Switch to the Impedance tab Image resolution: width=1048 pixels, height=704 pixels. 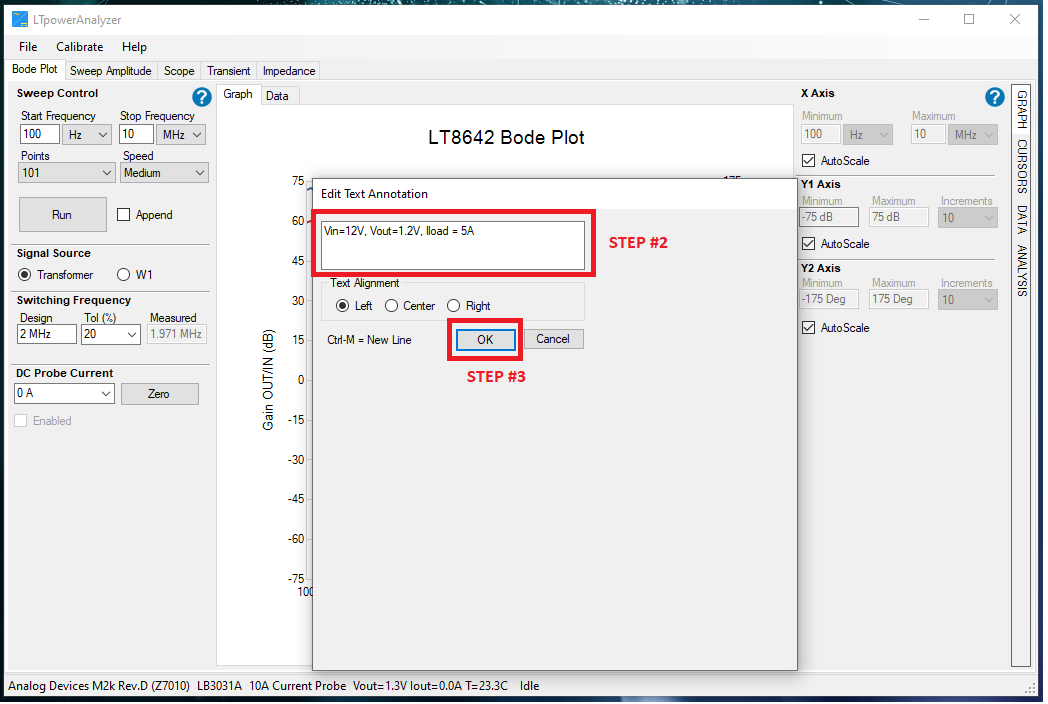289,71
